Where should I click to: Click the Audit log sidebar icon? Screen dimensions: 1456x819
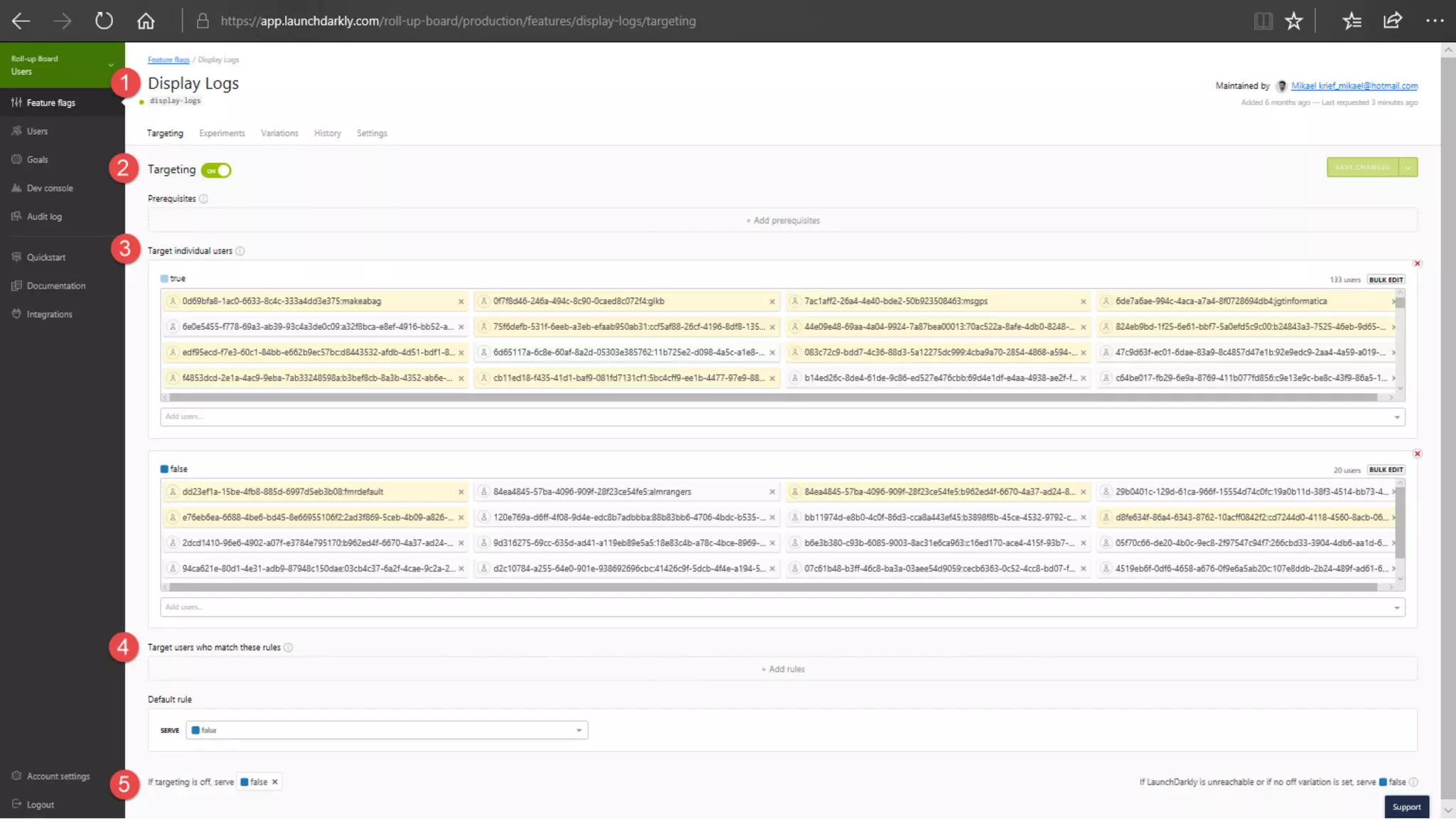[x=16, y=216]
